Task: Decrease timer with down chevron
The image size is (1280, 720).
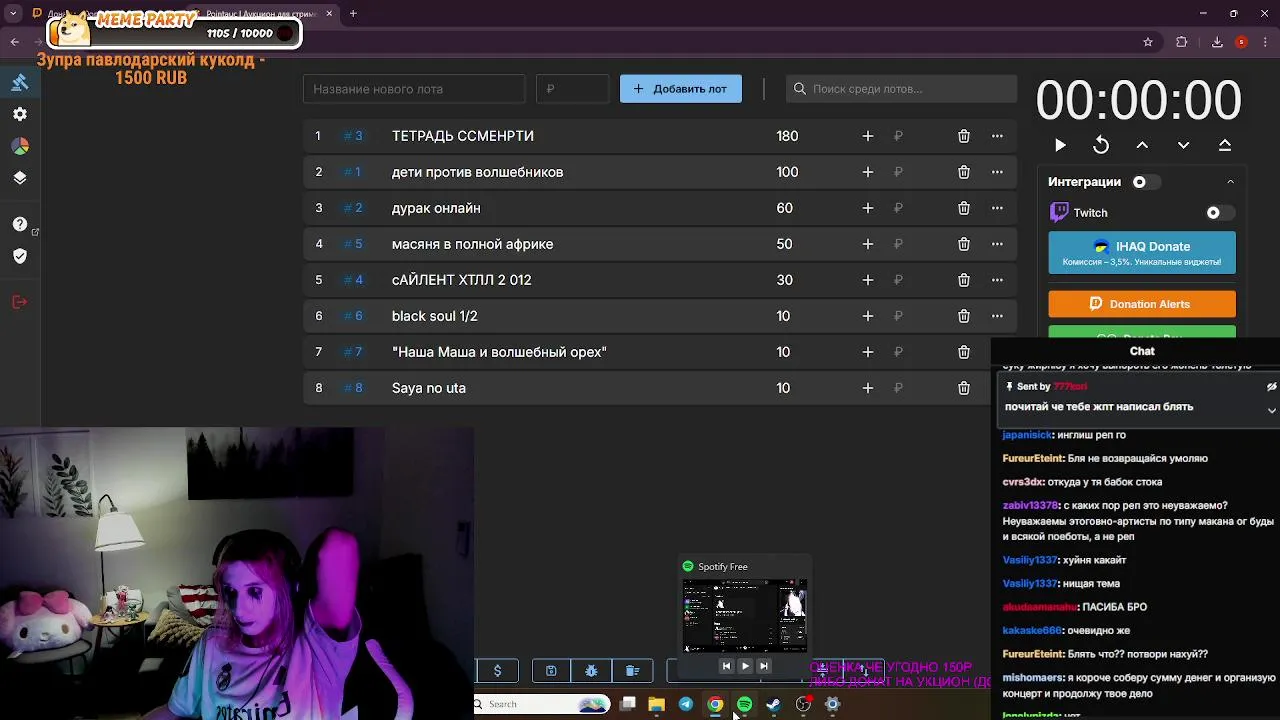Action: pyautogui.click(x=1183, y=145)
